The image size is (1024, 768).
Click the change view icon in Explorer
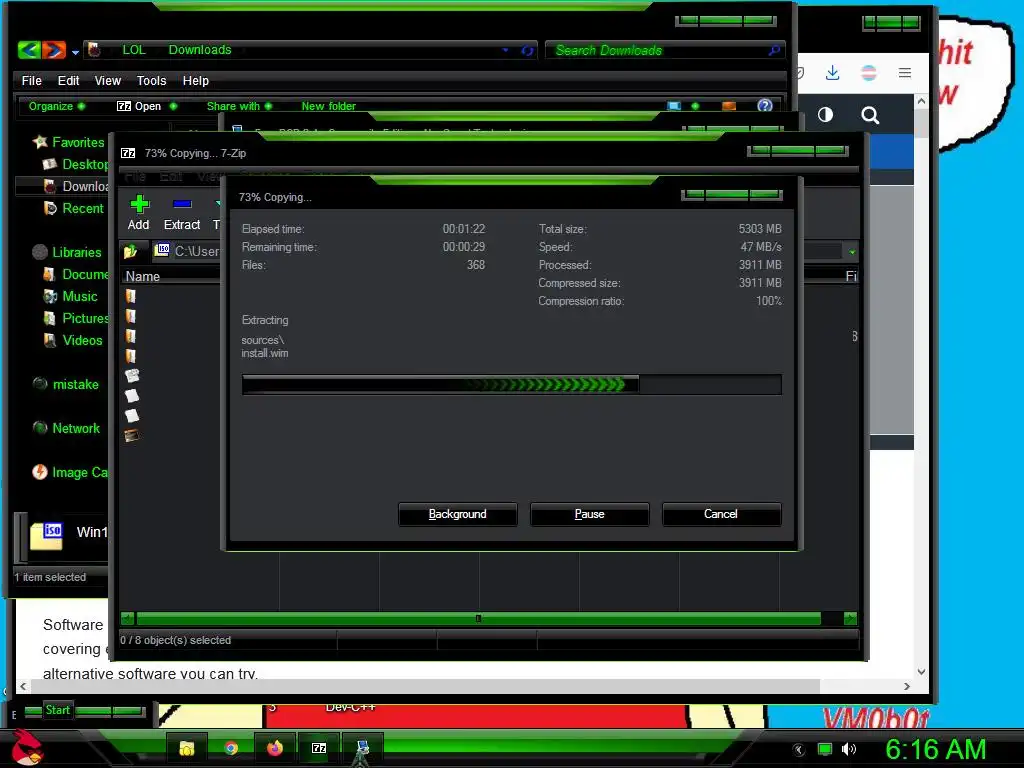[674, 106]
